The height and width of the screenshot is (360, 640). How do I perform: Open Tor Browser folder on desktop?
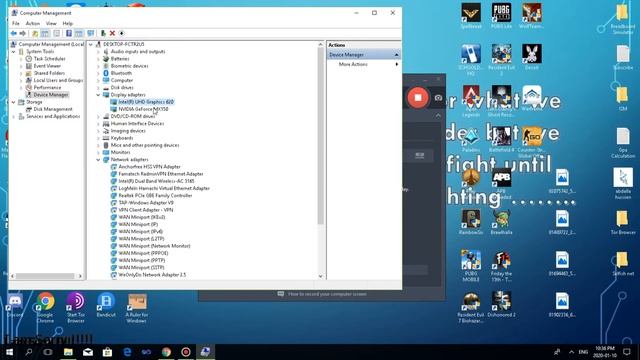[x=623, y=222]
